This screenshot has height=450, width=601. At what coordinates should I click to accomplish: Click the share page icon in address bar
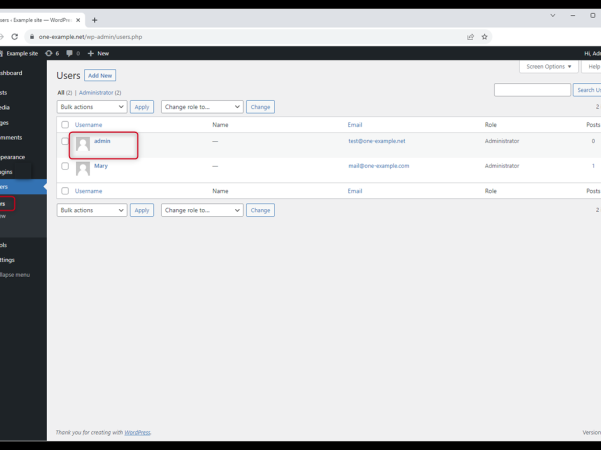tap(470, 36)
